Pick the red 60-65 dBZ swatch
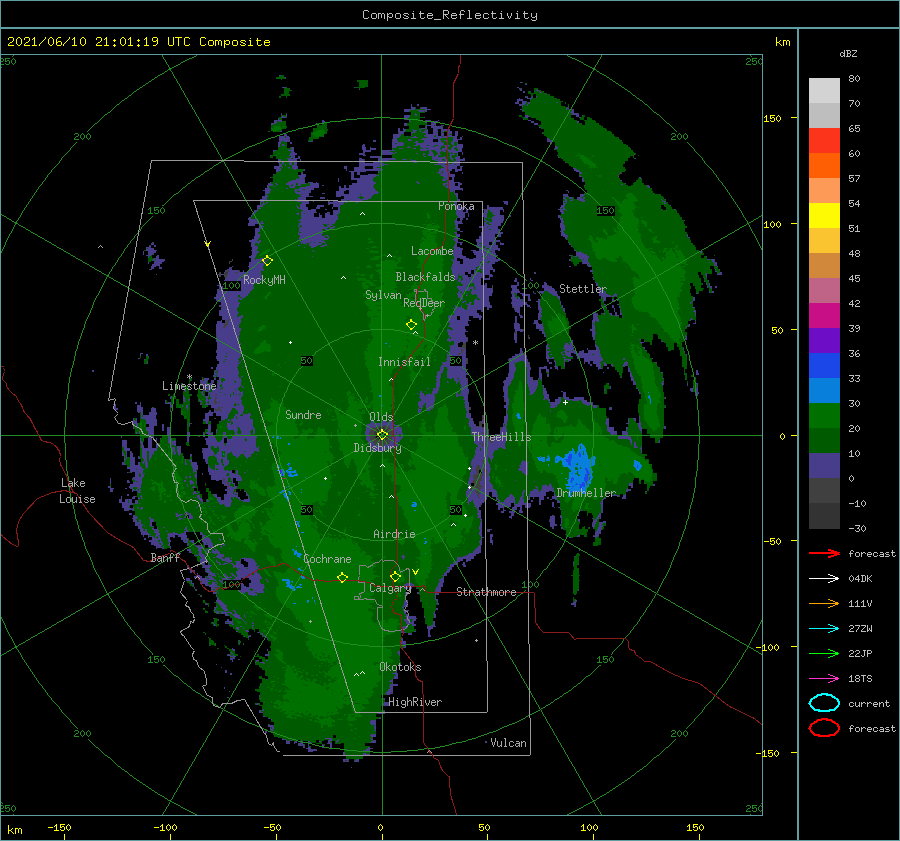Screen dimensions: 900x841 [824, 141]
